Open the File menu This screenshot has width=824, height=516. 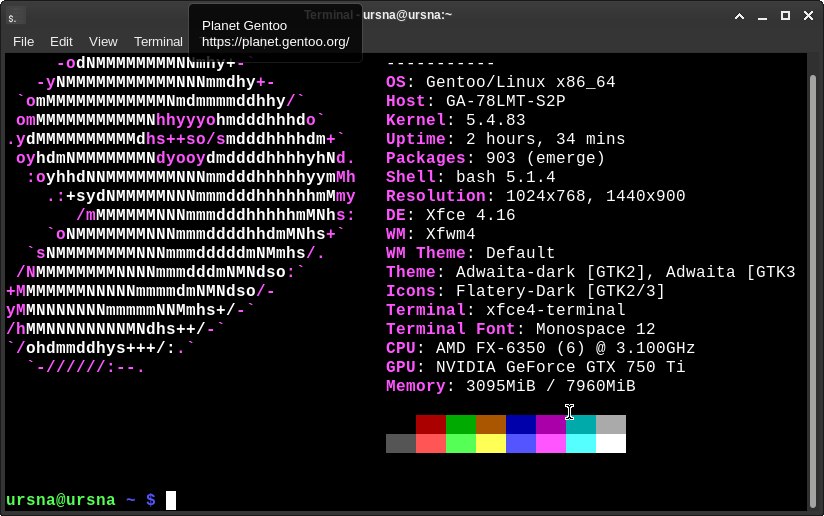coord(24,42)
